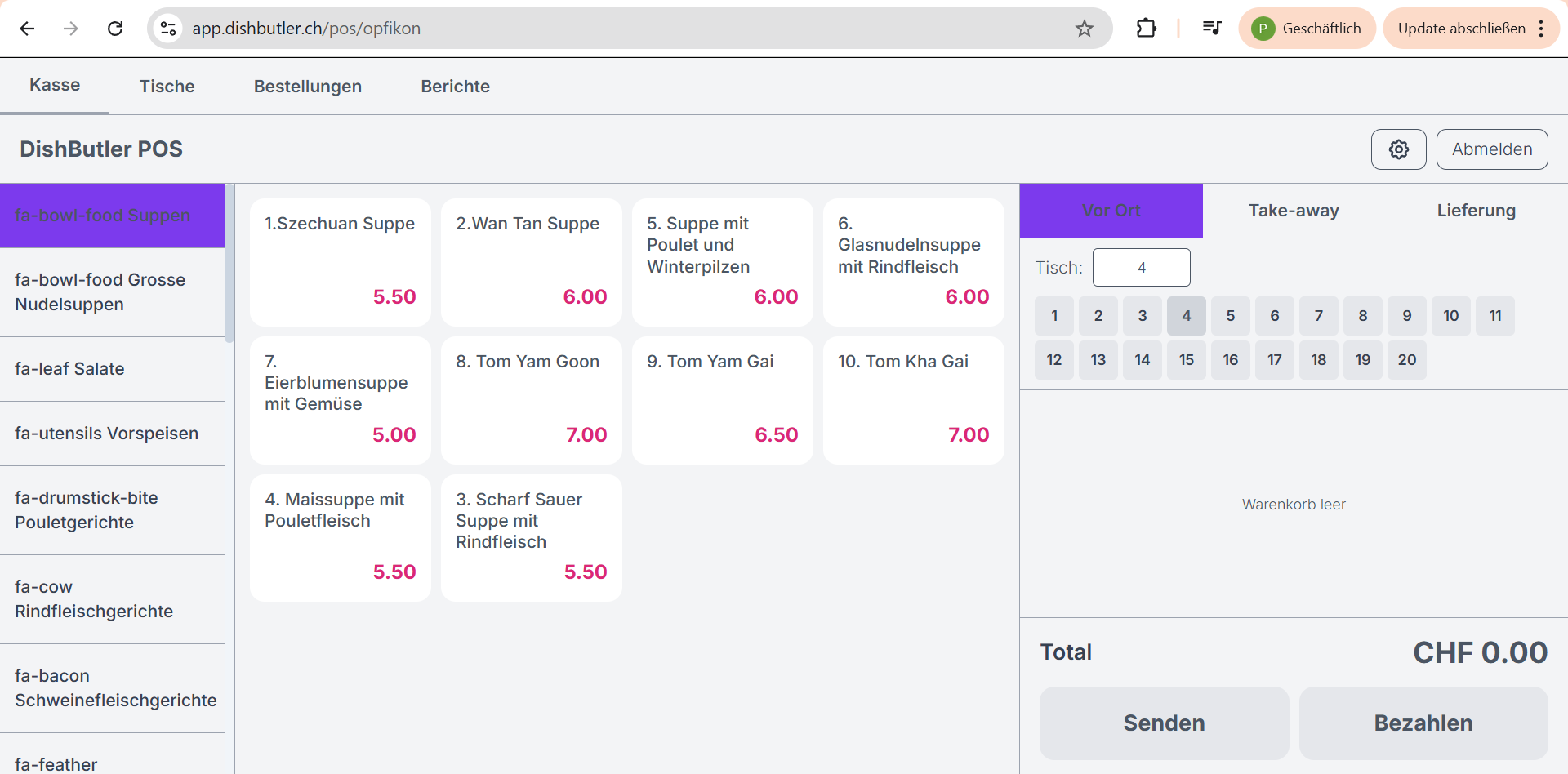Screen dimensions: 1568x774
Task: Click the Bezahlen button
Action: pos(1423,723)
